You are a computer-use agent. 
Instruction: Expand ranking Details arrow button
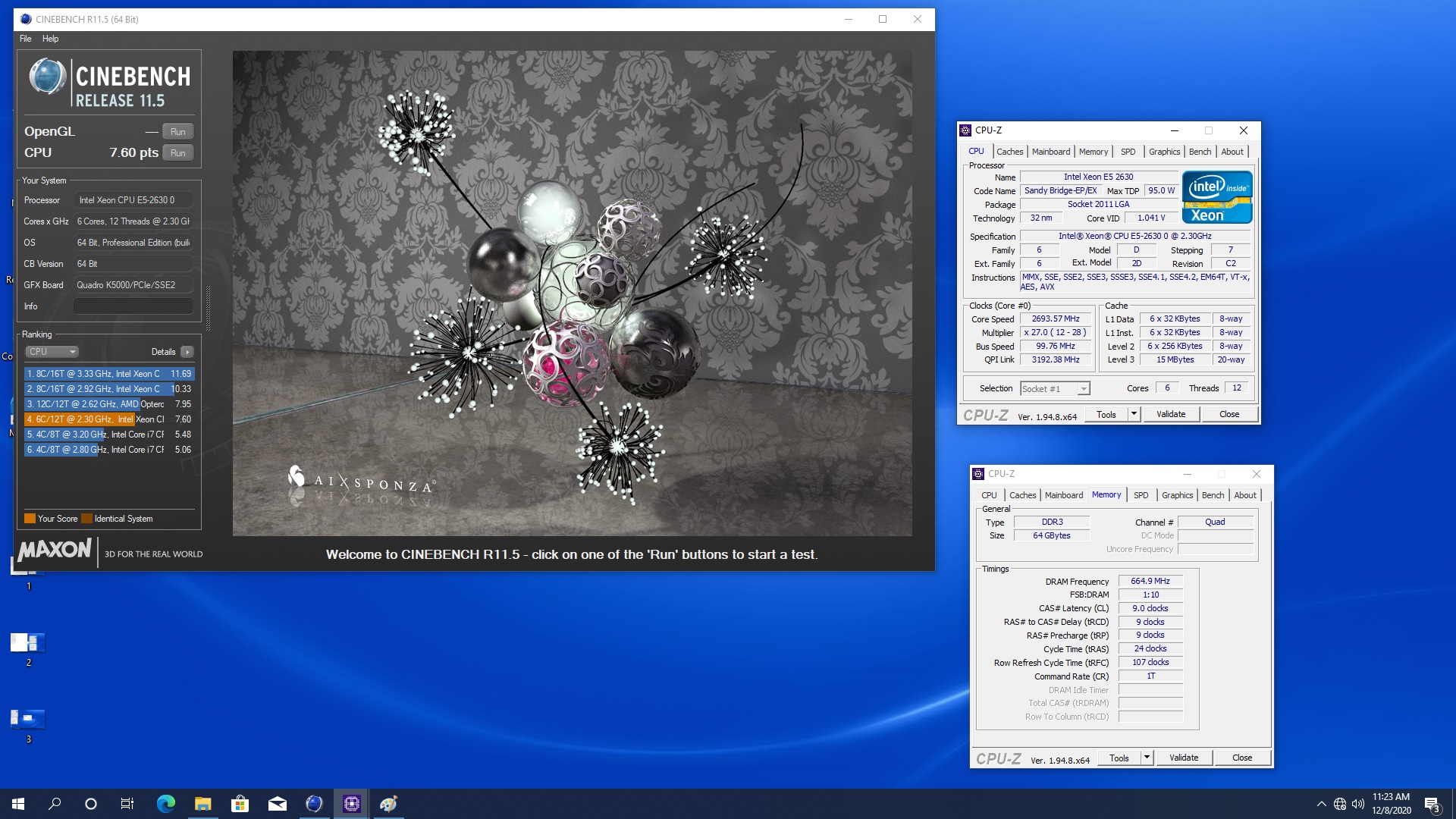(187, 352)
